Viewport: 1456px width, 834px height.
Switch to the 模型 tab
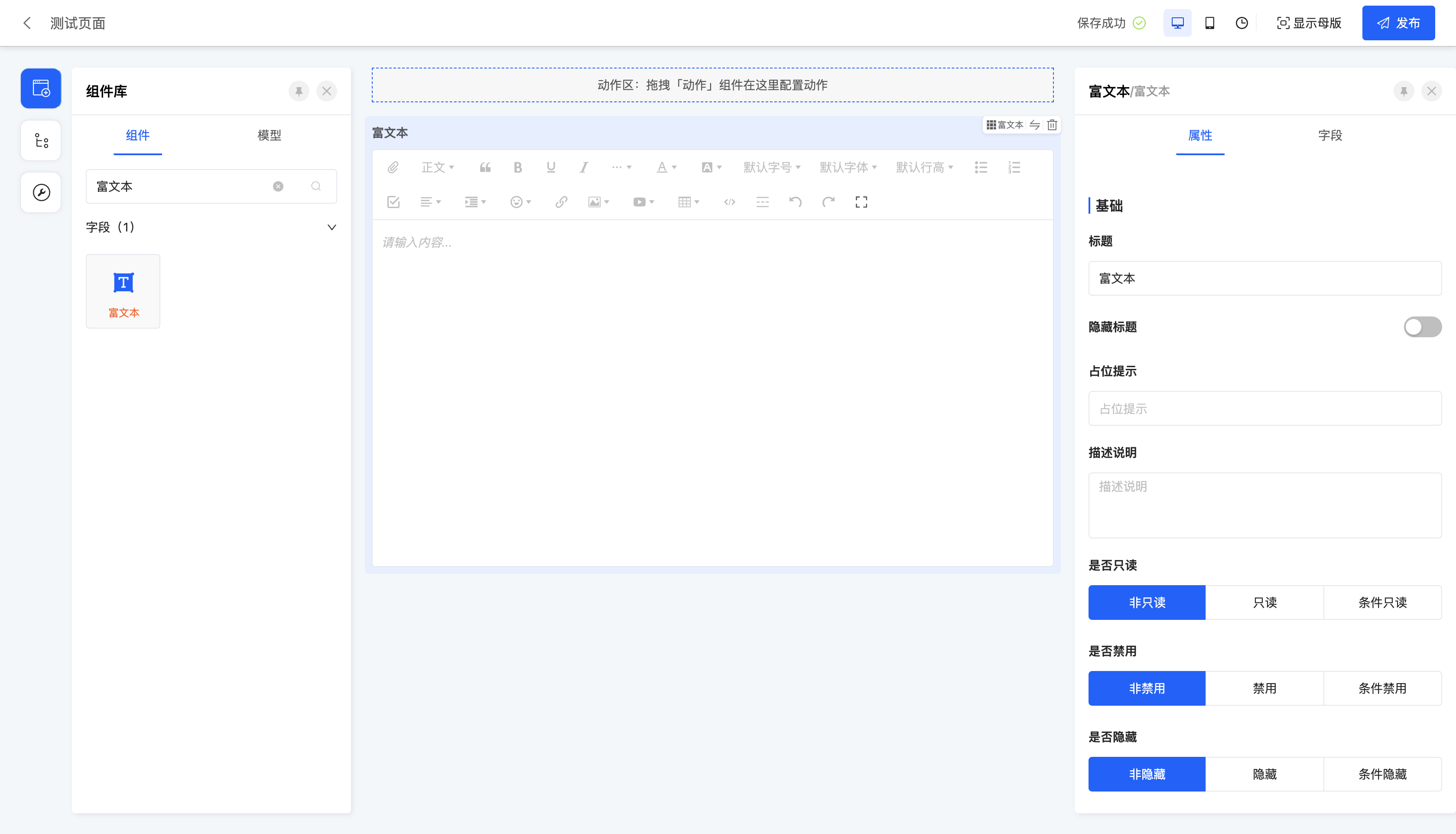269,135
